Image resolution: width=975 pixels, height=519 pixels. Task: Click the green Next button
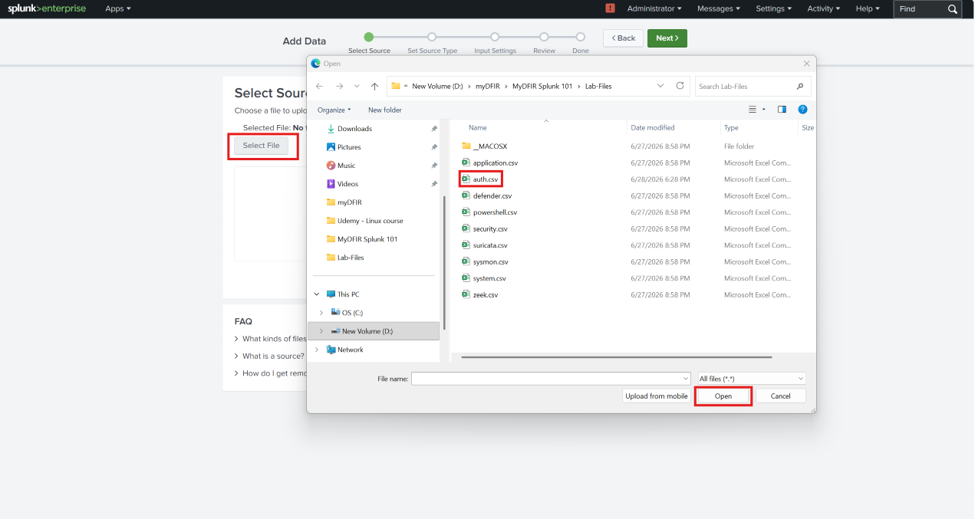point(667,38)
